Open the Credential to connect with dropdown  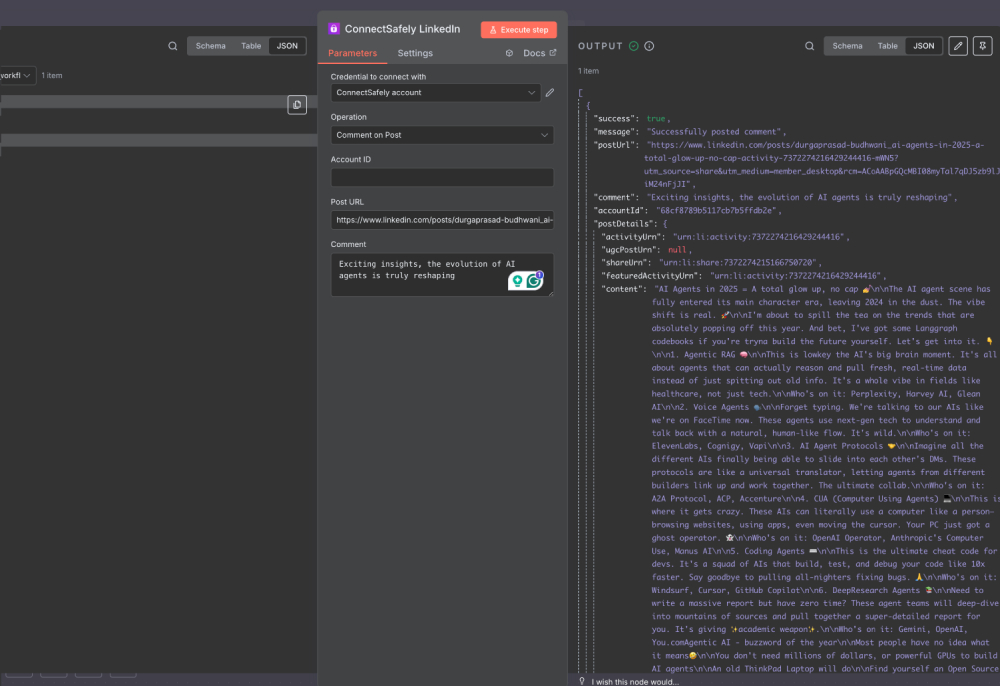[x=434, y=92]
